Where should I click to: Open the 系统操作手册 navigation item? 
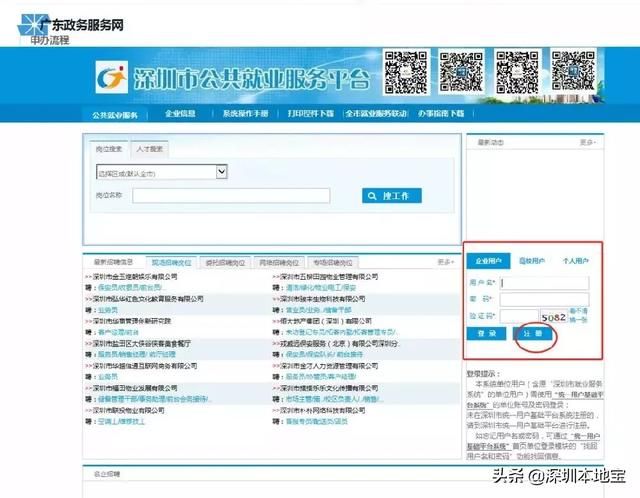pyautogui.click(x=245, y=113)
